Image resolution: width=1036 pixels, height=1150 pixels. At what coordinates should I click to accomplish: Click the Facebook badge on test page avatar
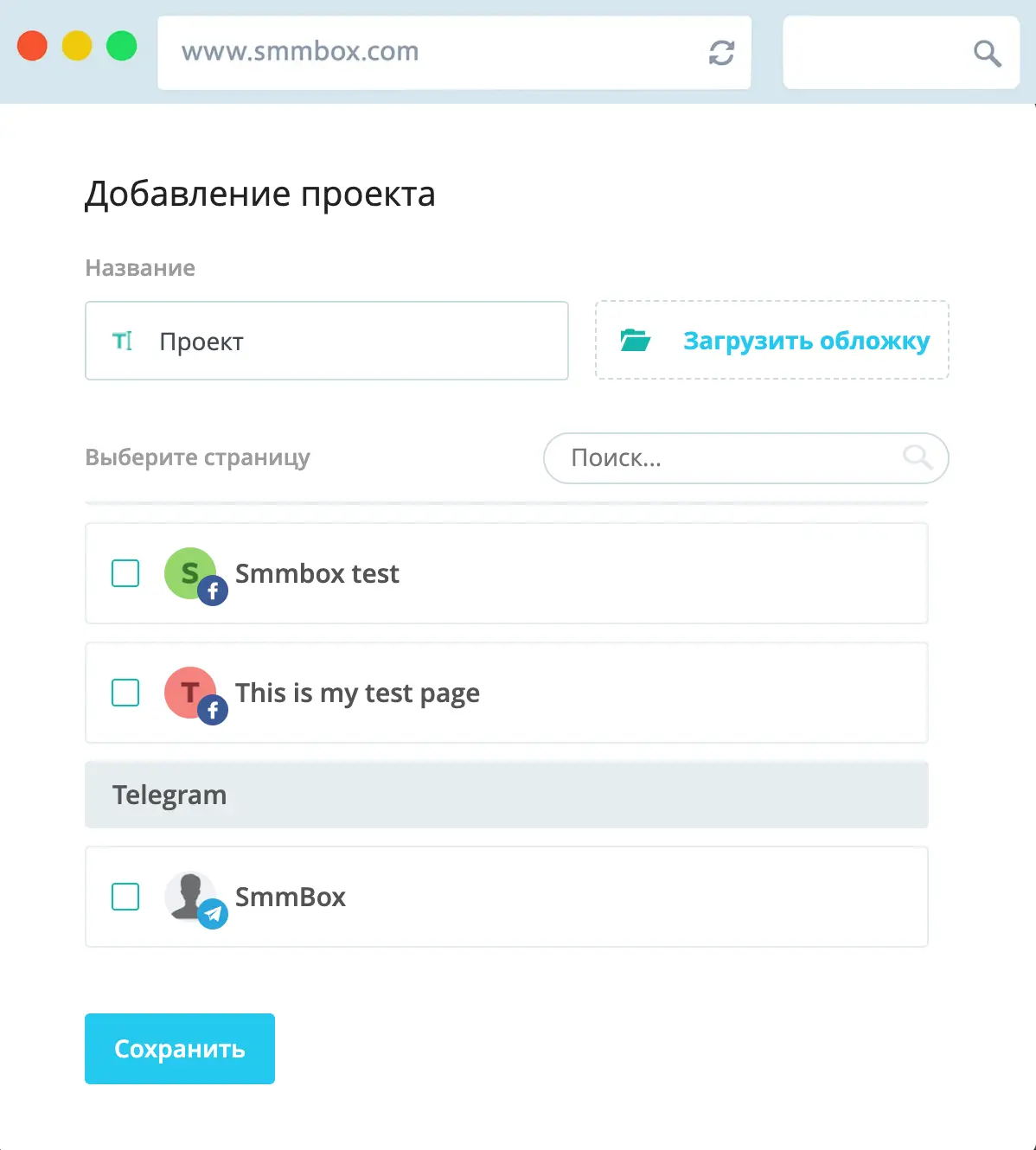(213, 710)
